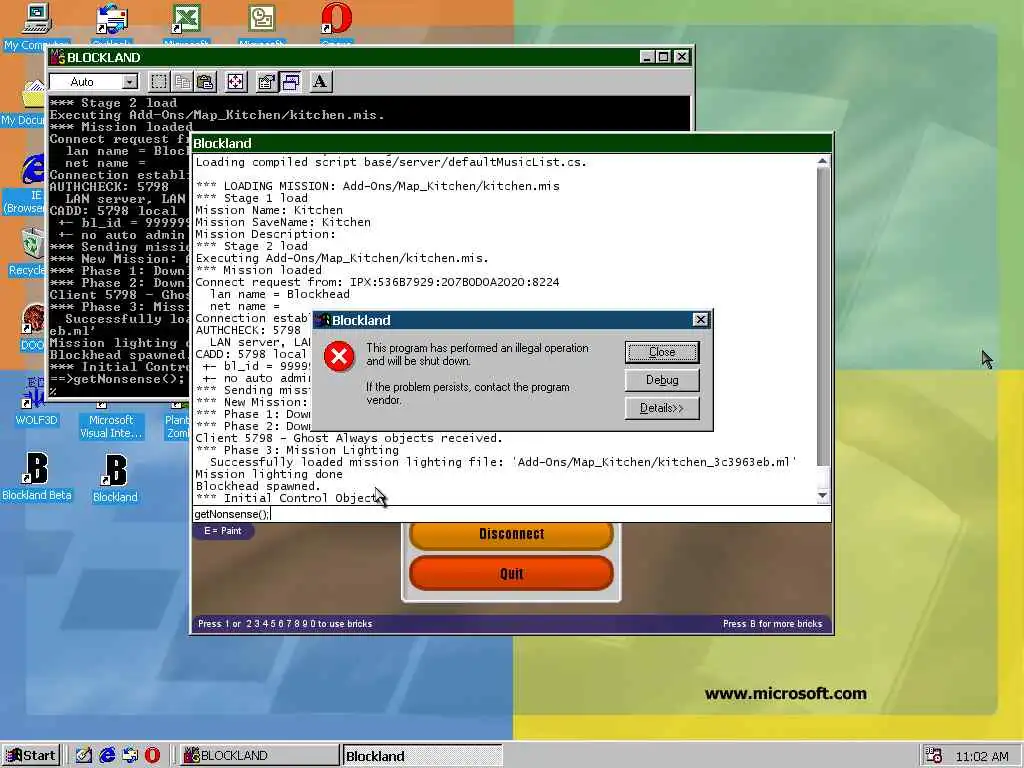Screen dimensions: 1024x768
Task: Open the My Computer desktop icon
Action: (35, 26)
